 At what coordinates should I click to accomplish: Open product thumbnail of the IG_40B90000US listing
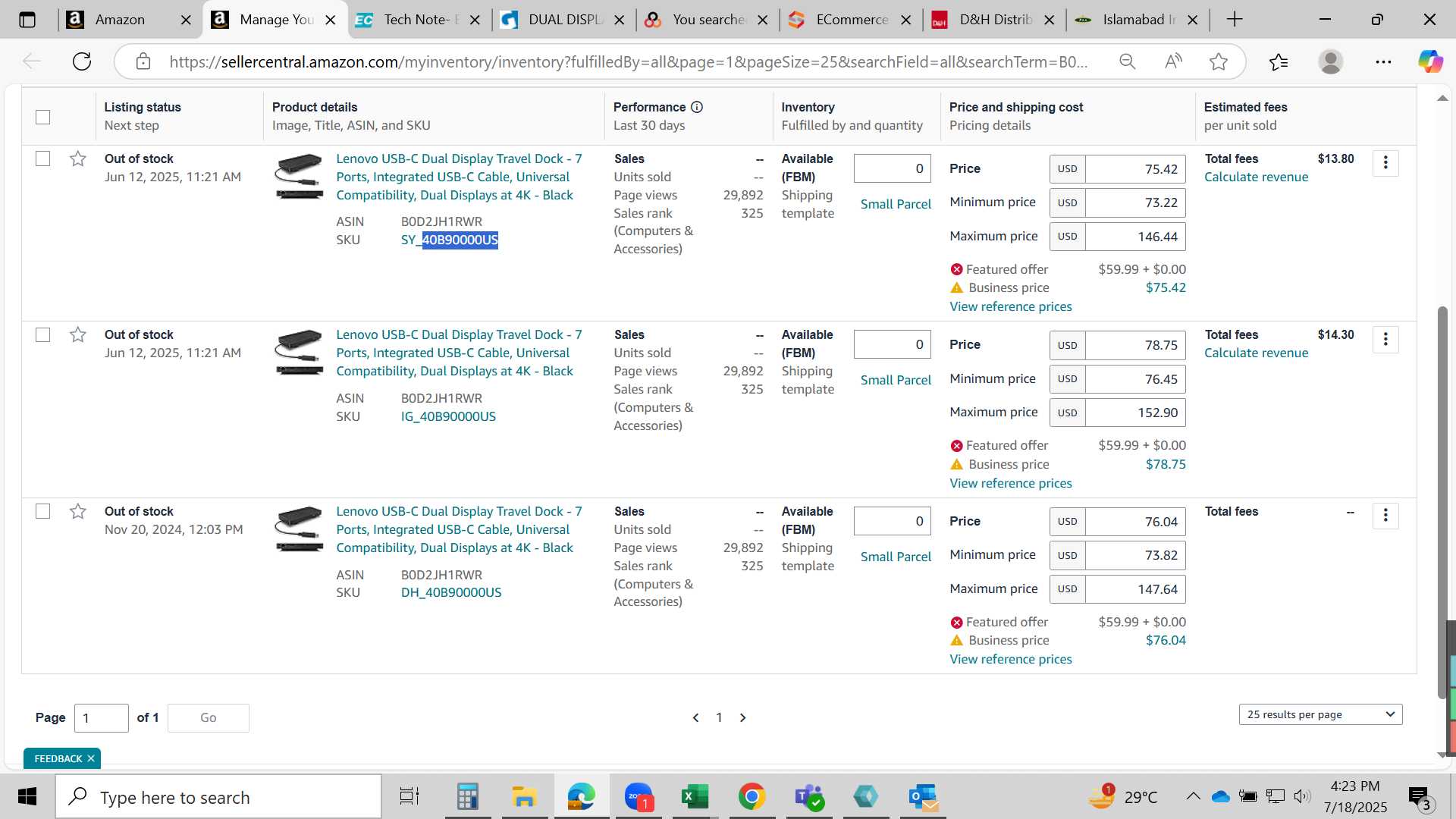click(299, 353)
